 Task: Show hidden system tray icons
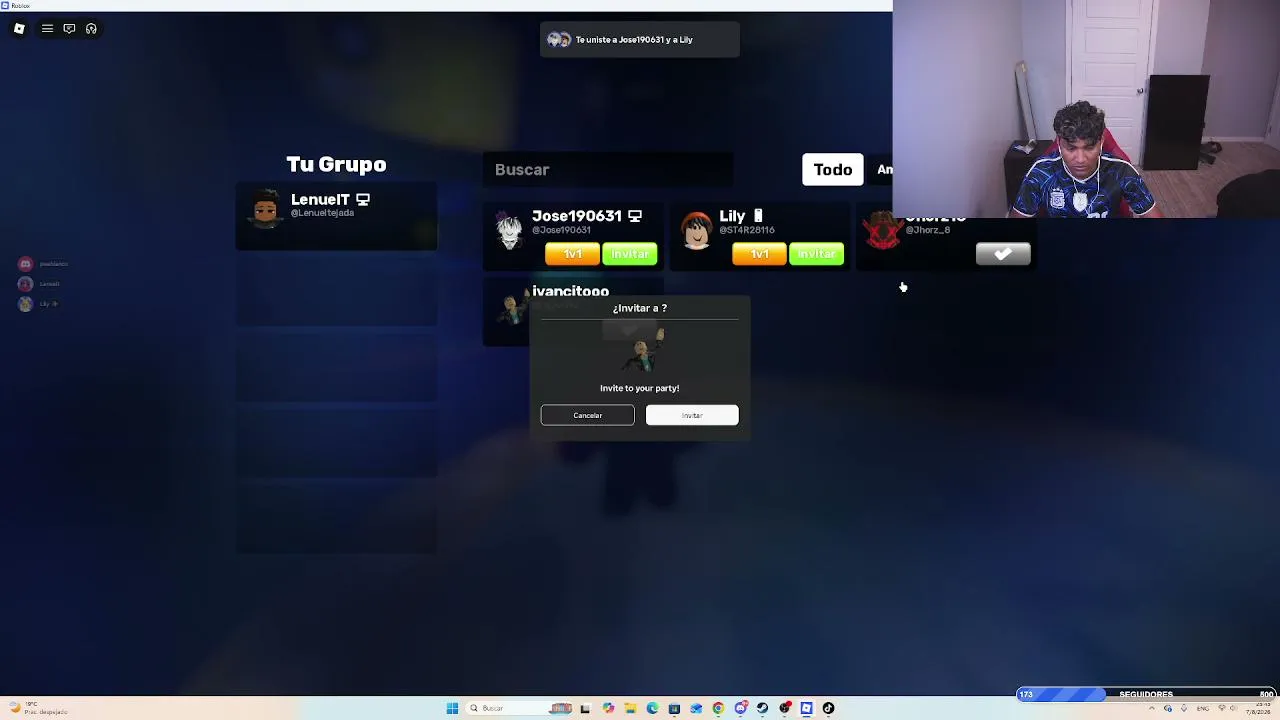click(x=1152, y=709)
